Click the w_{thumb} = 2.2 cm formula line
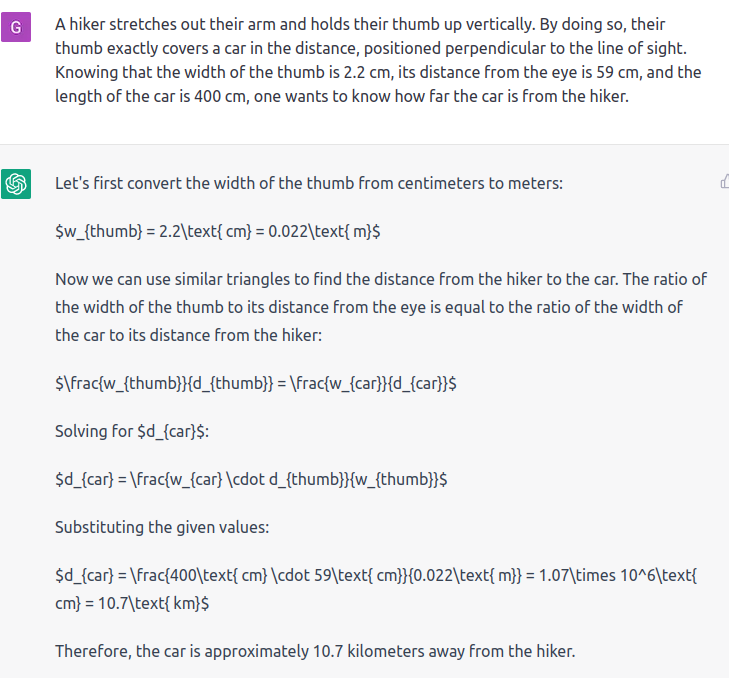 tap(218, 231)
